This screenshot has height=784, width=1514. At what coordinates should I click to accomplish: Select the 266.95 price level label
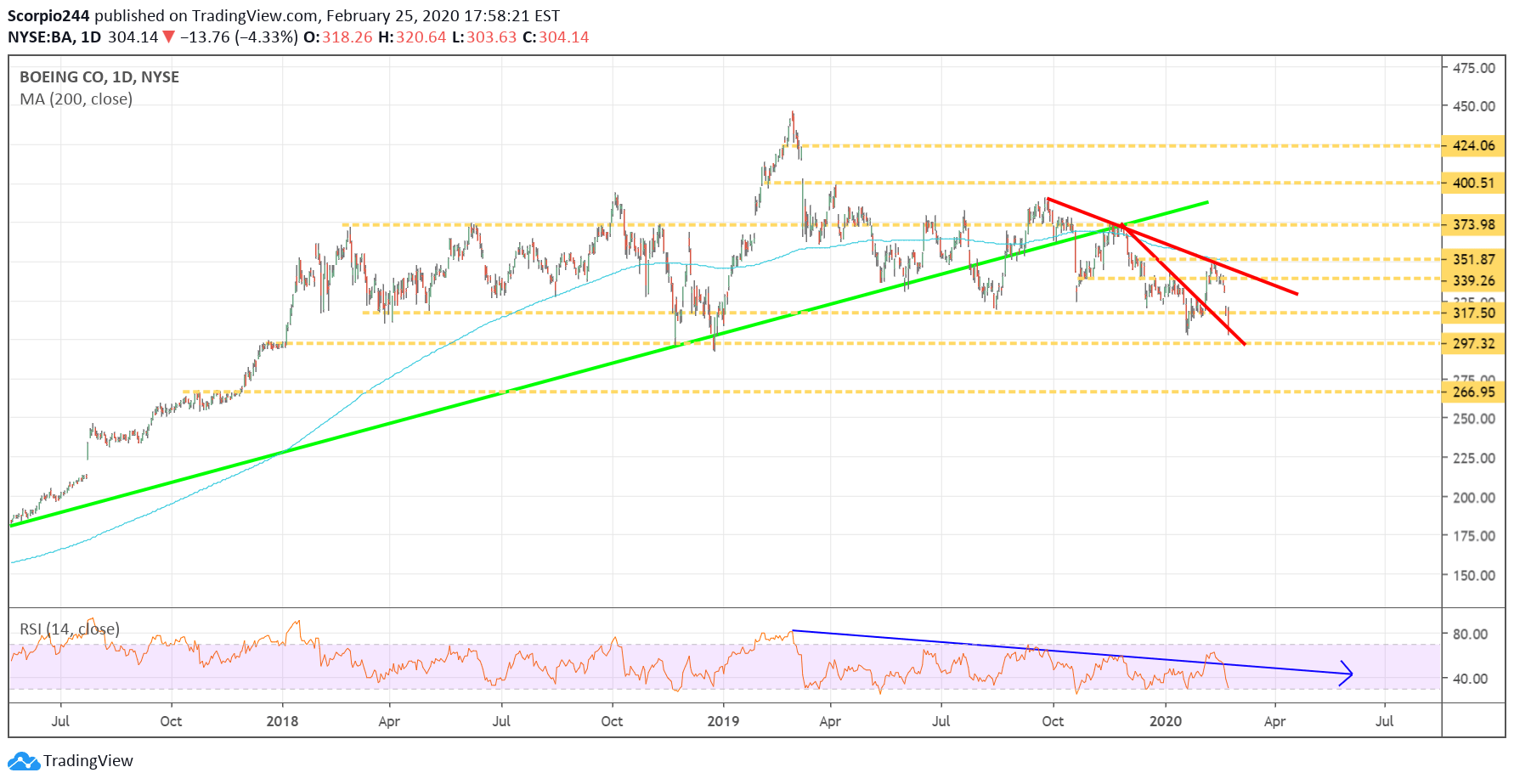(1473, 392)
